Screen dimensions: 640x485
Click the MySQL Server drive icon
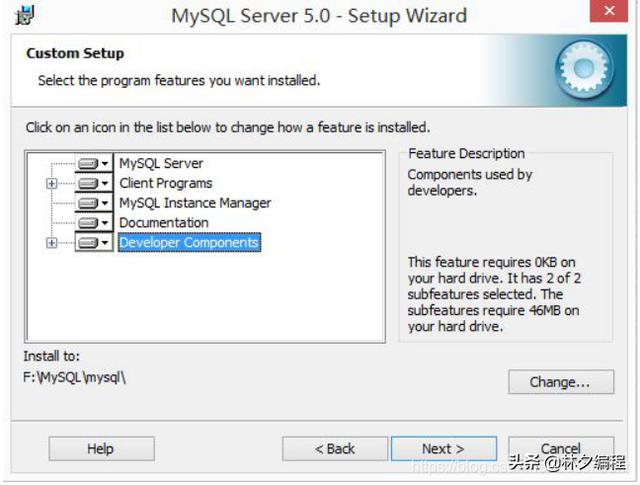point(88,164)
